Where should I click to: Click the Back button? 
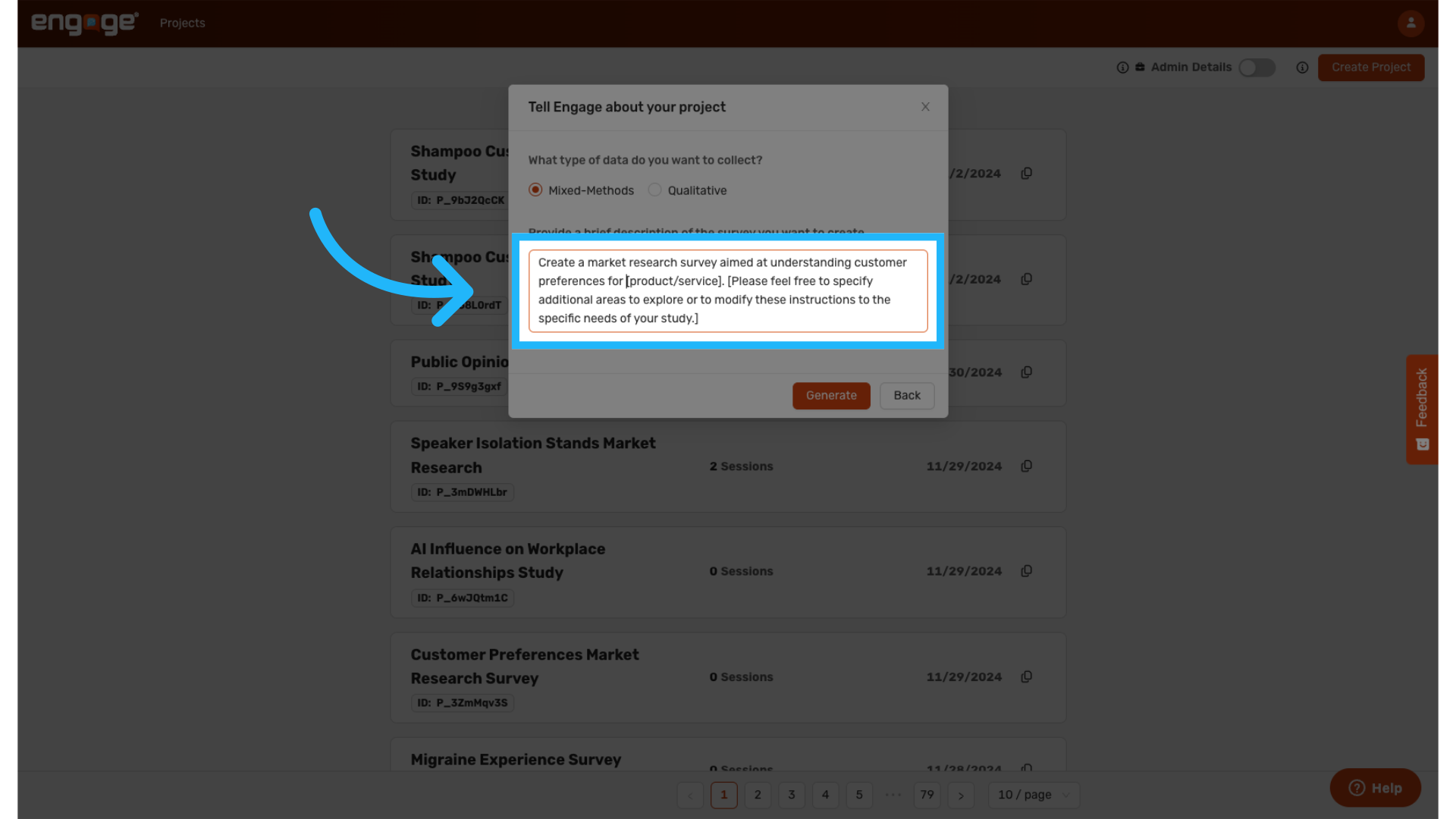[907, 396]
